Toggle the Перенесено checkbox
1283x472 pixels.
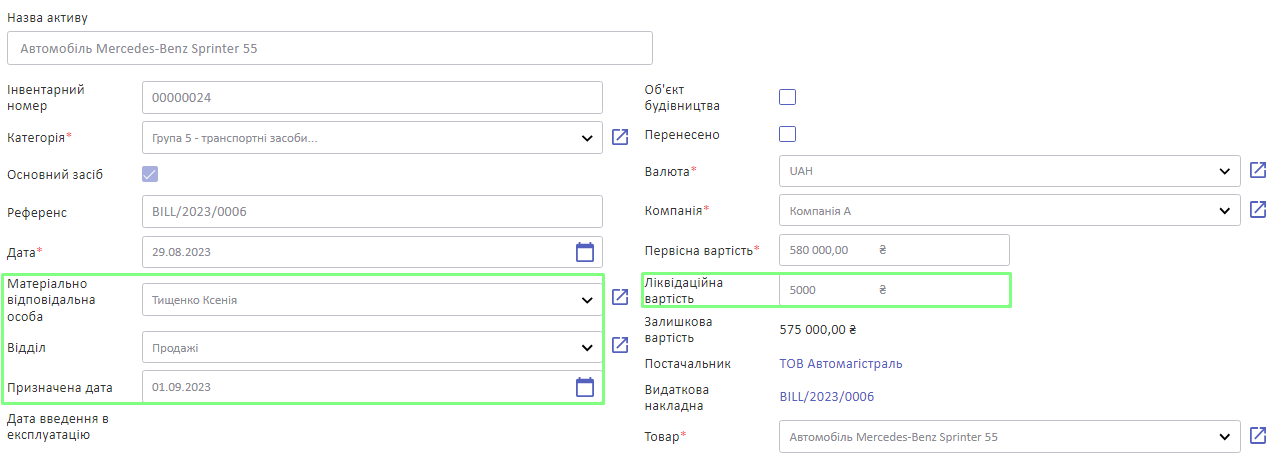(x=787, y=134)
